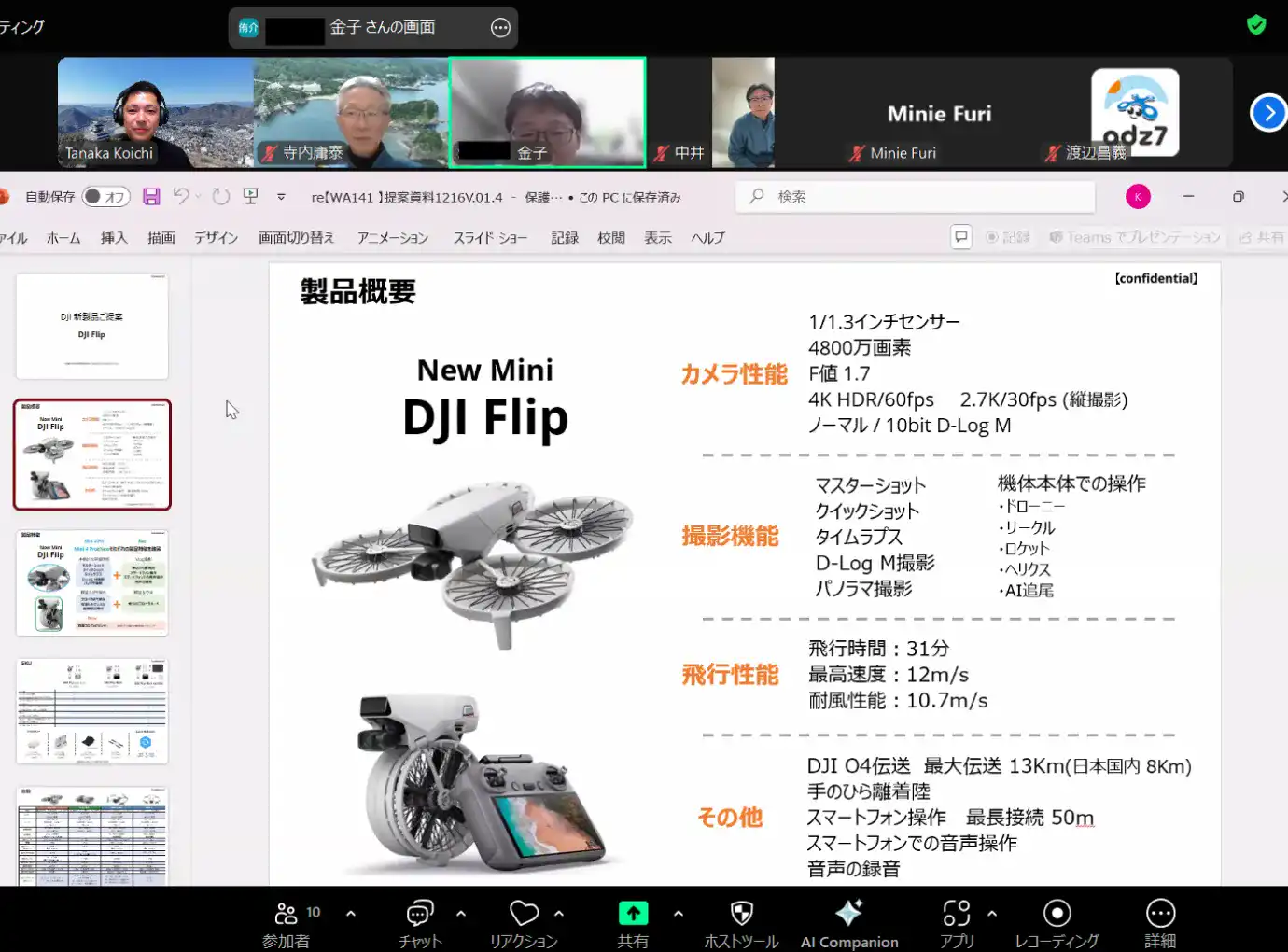
Task: Show next participants with blue arrow
Action: [1268, 113]
